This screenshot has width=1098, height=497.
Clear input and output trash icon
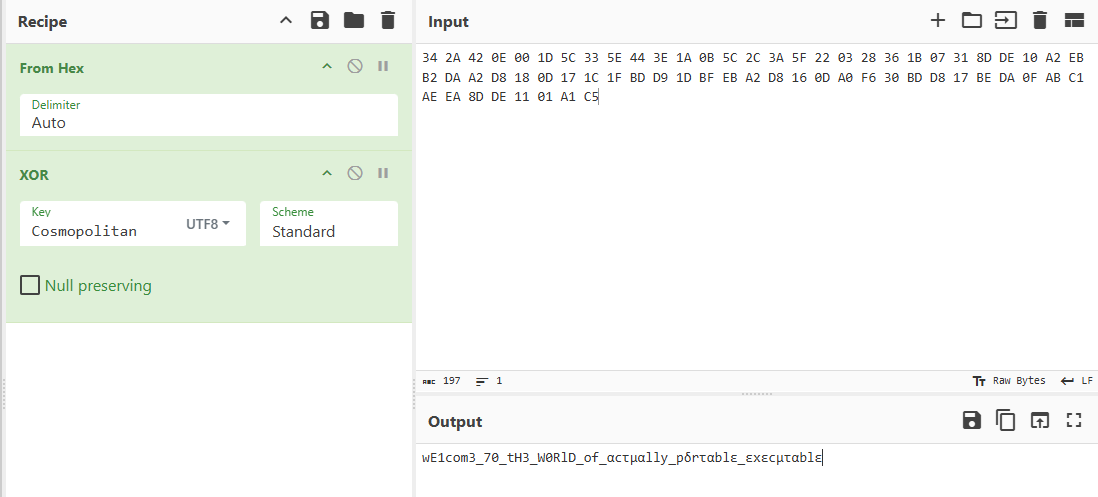1040,20
